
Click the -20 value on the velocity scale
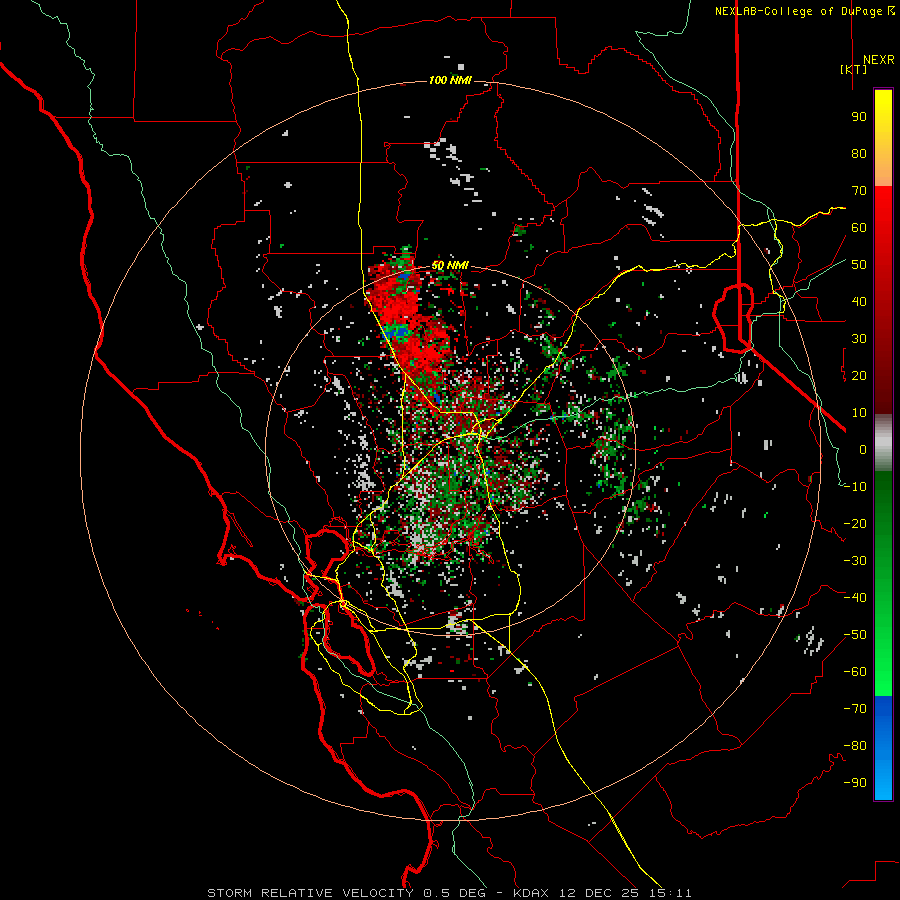pyautogui.click(x=855, y=523)
